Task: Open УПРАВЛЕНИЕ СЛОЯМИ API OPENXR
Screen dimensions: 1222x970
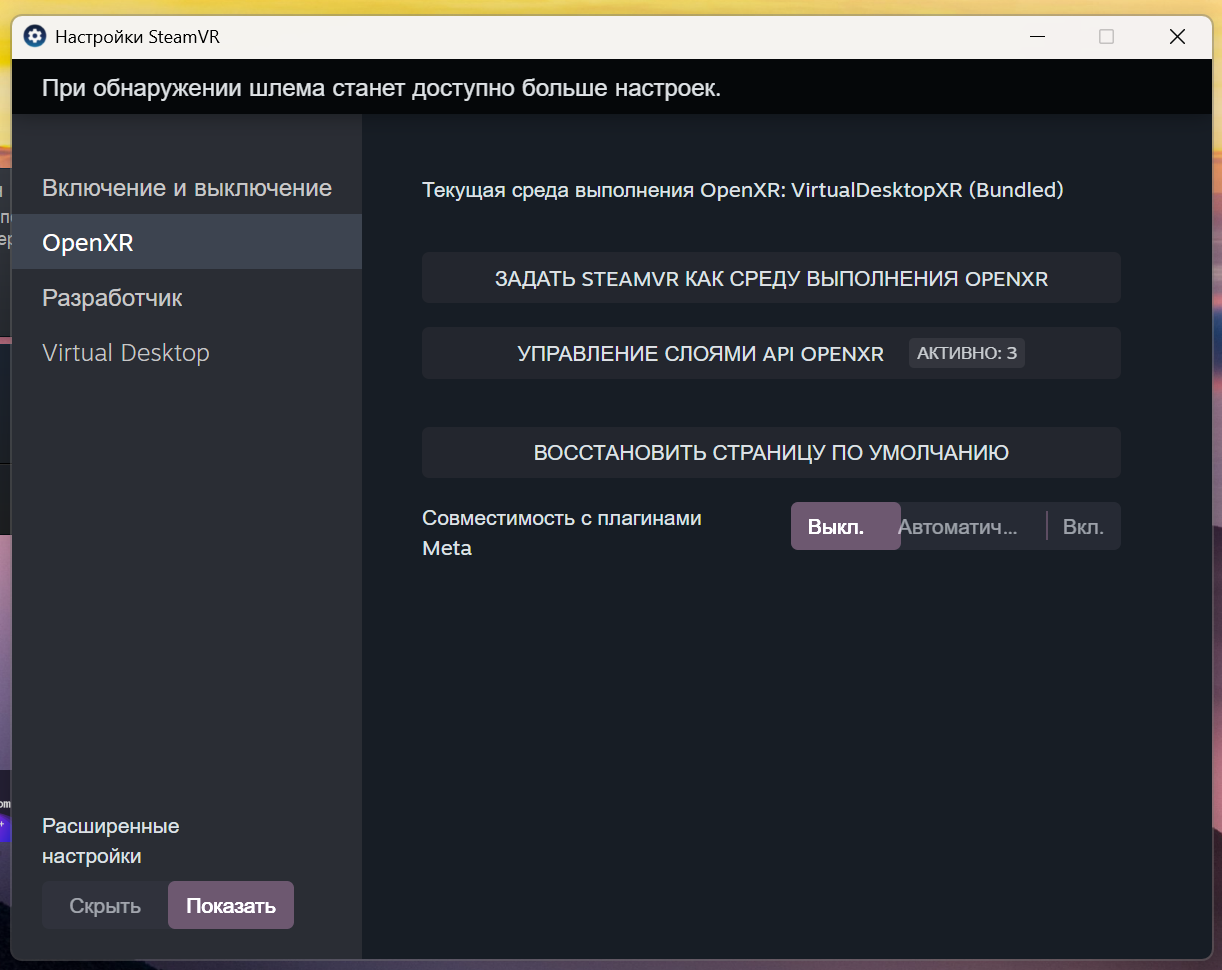Action: coord(771,353)
